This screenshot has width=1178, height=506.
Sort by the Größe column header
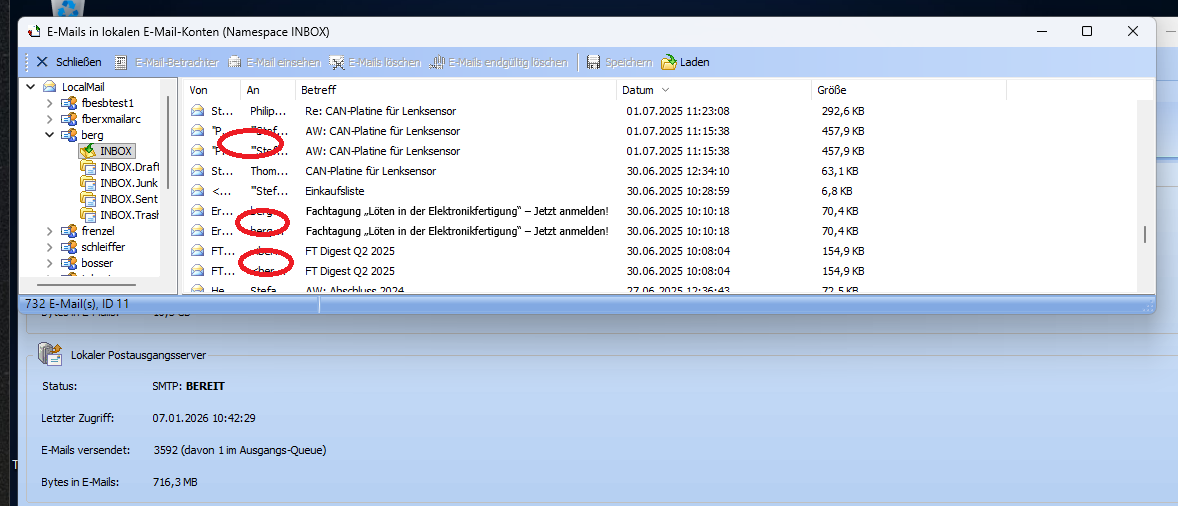[x=910, y=90]
